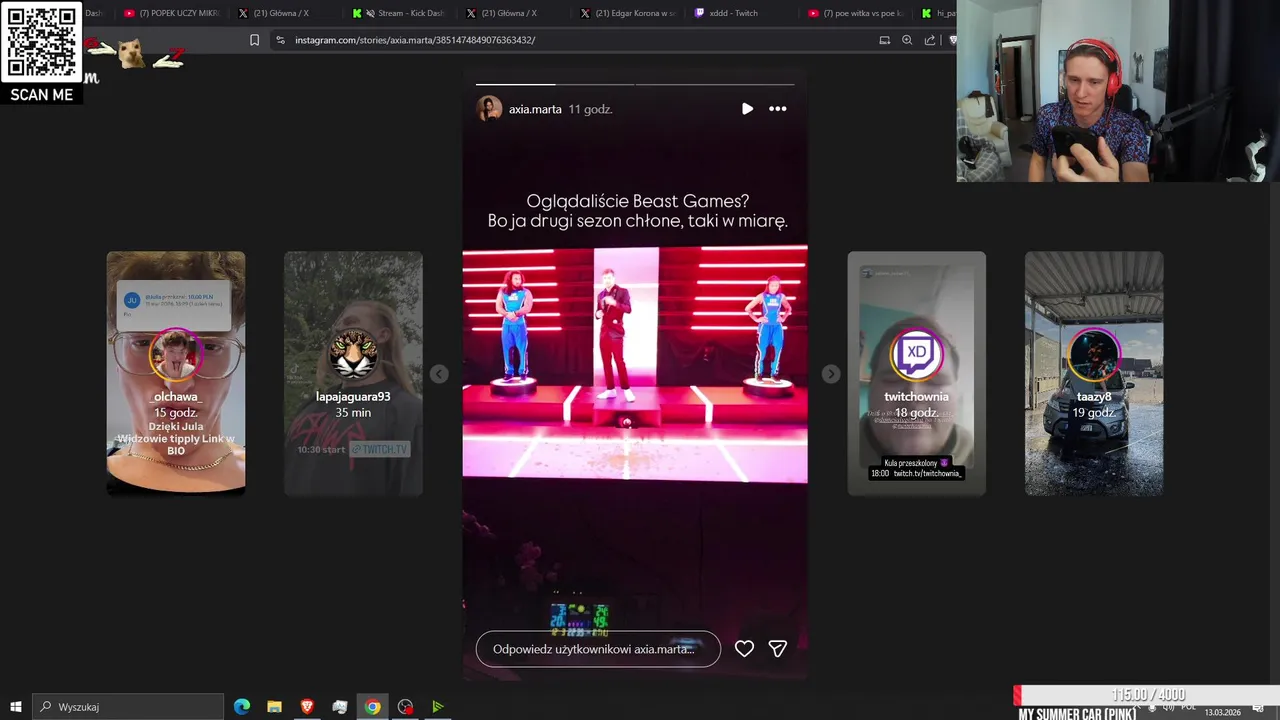
Task: Switch to Edgar Korona X tab
Action: click(629, 13)
